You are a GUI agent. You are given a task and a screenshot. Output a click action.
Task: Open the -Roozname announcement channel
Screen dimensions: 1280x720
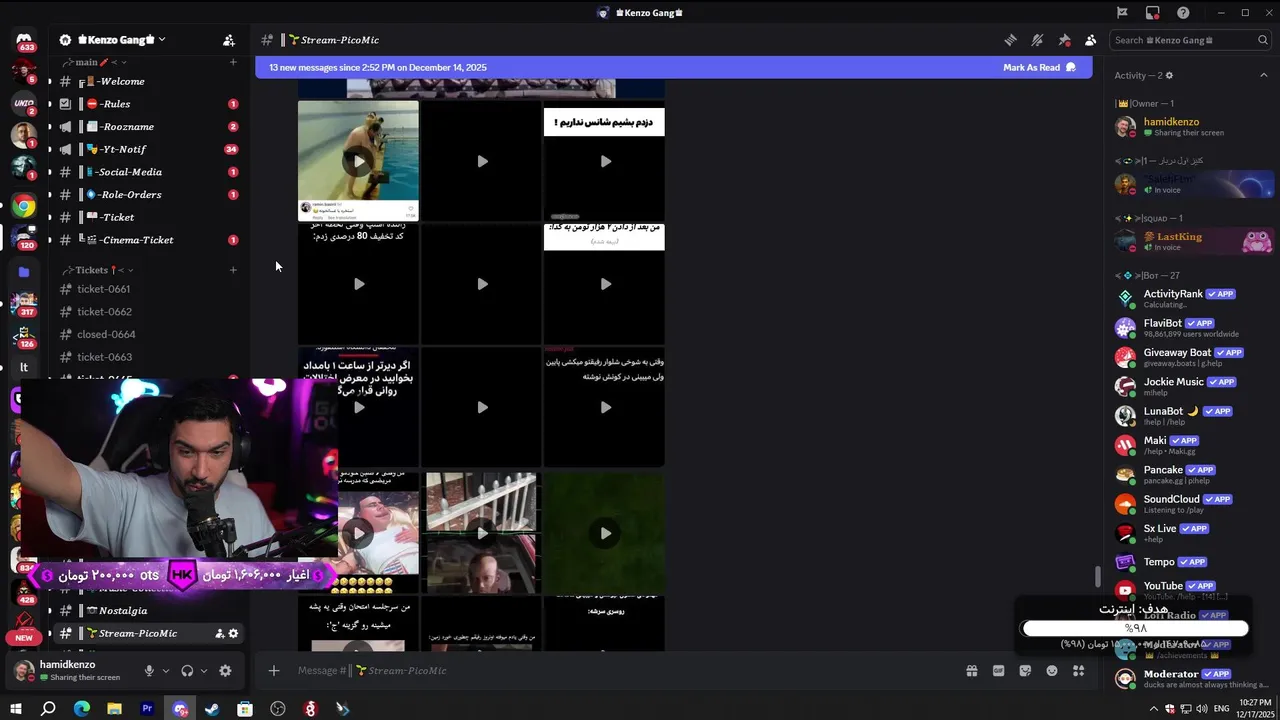[146, 127]
